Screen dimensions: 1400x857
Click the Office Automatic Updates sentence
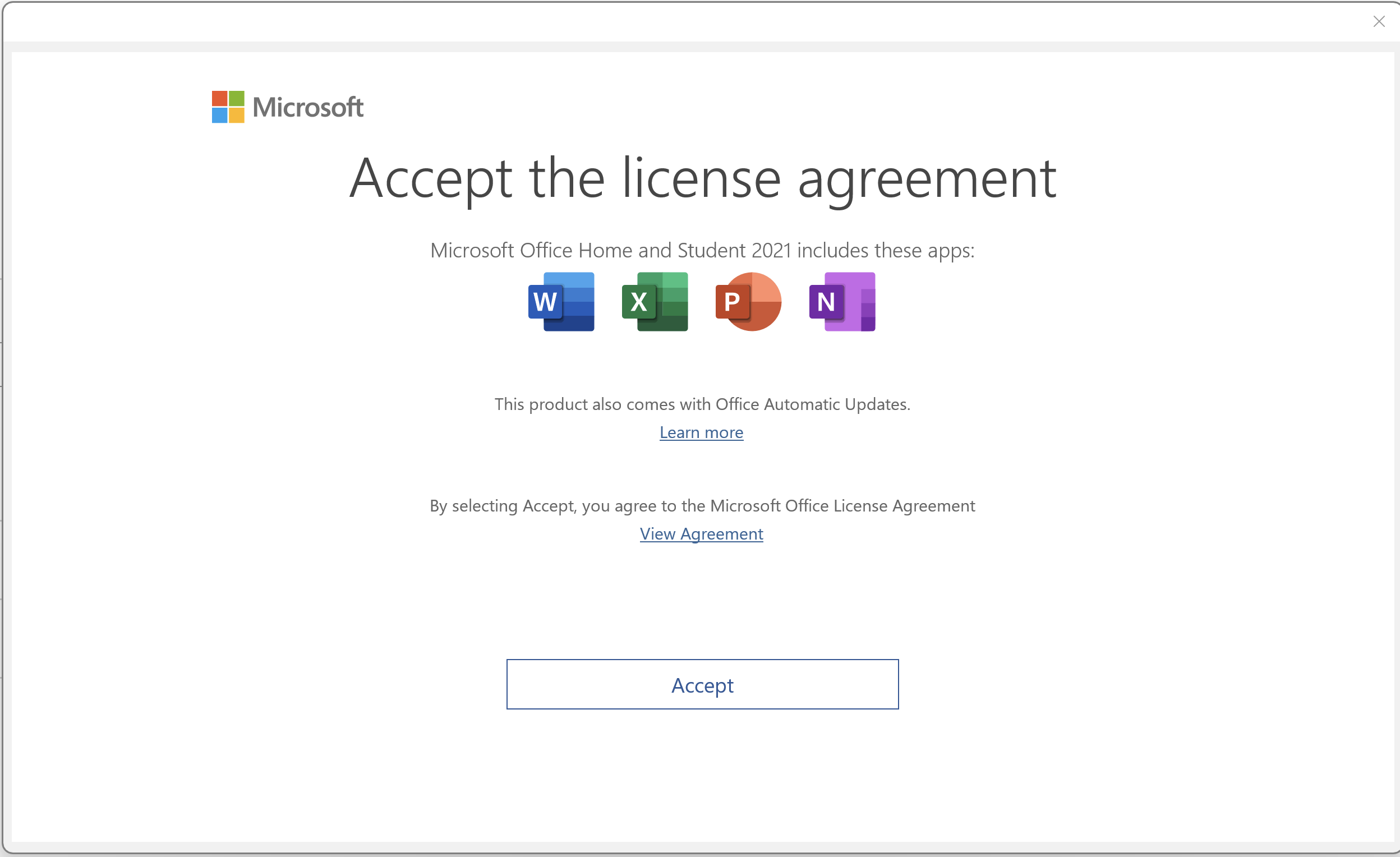pyautogui.click(x=702, y=404)
